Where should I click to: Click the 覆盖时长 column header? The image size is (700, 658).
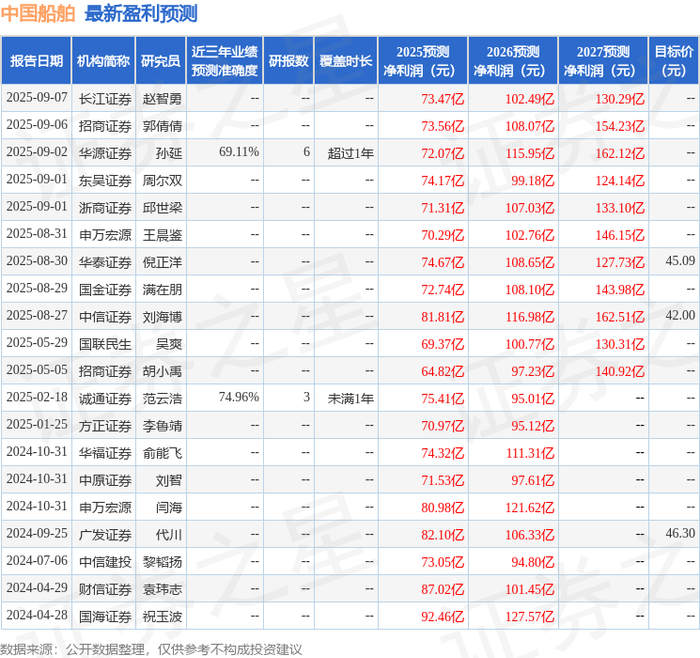click(x=346, y=61)
